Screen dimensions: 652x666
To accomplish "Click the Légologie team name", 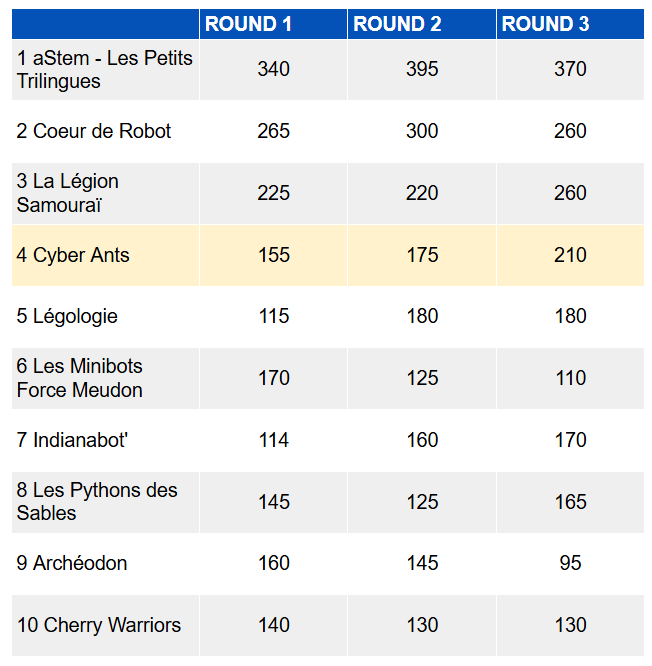I will 67,316.
